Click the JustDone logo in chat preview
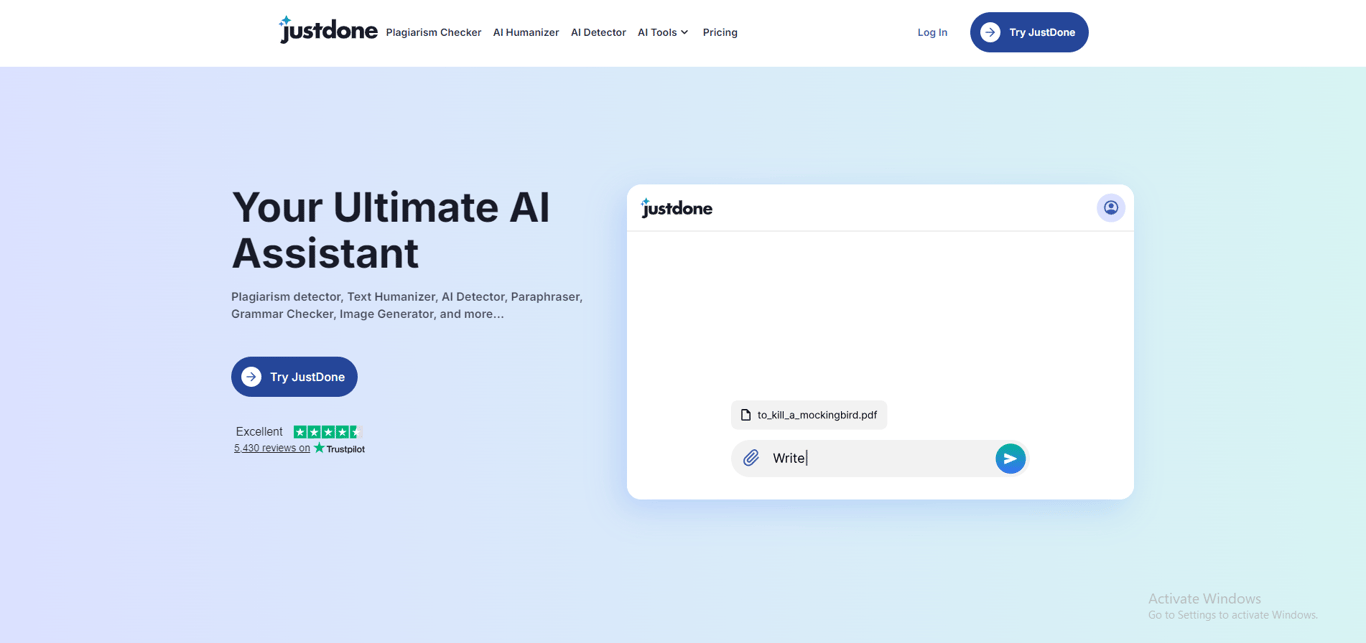This screenshot has width=1366, height=643. [x=676, y=208]
